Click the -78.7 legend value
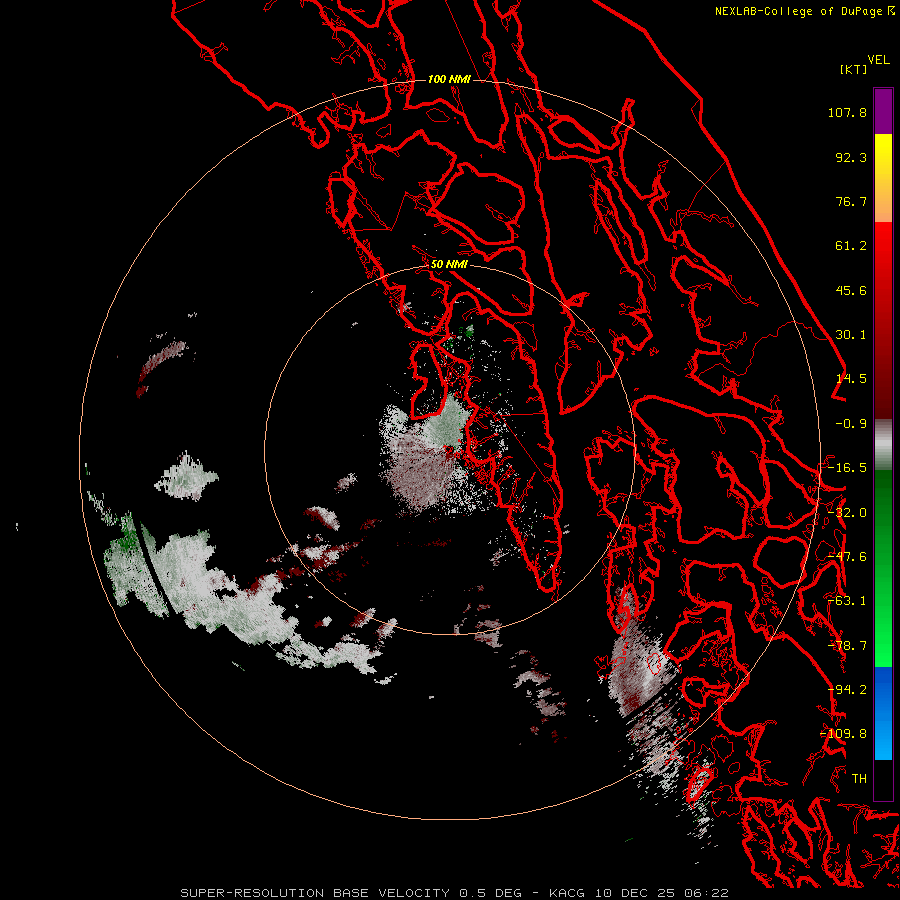 (847, 646)
